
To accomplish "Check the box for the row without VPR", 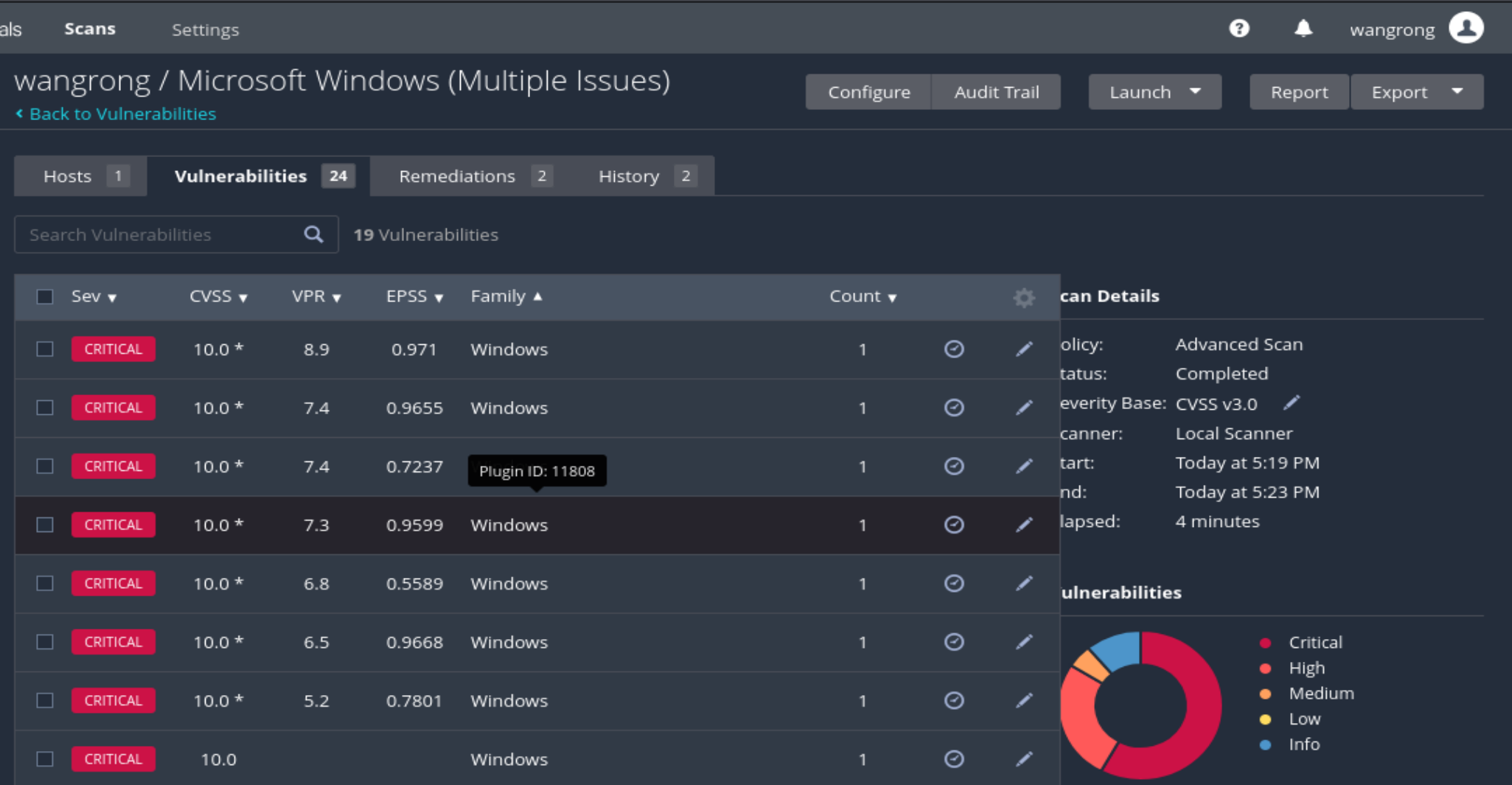I will [45, 759].
